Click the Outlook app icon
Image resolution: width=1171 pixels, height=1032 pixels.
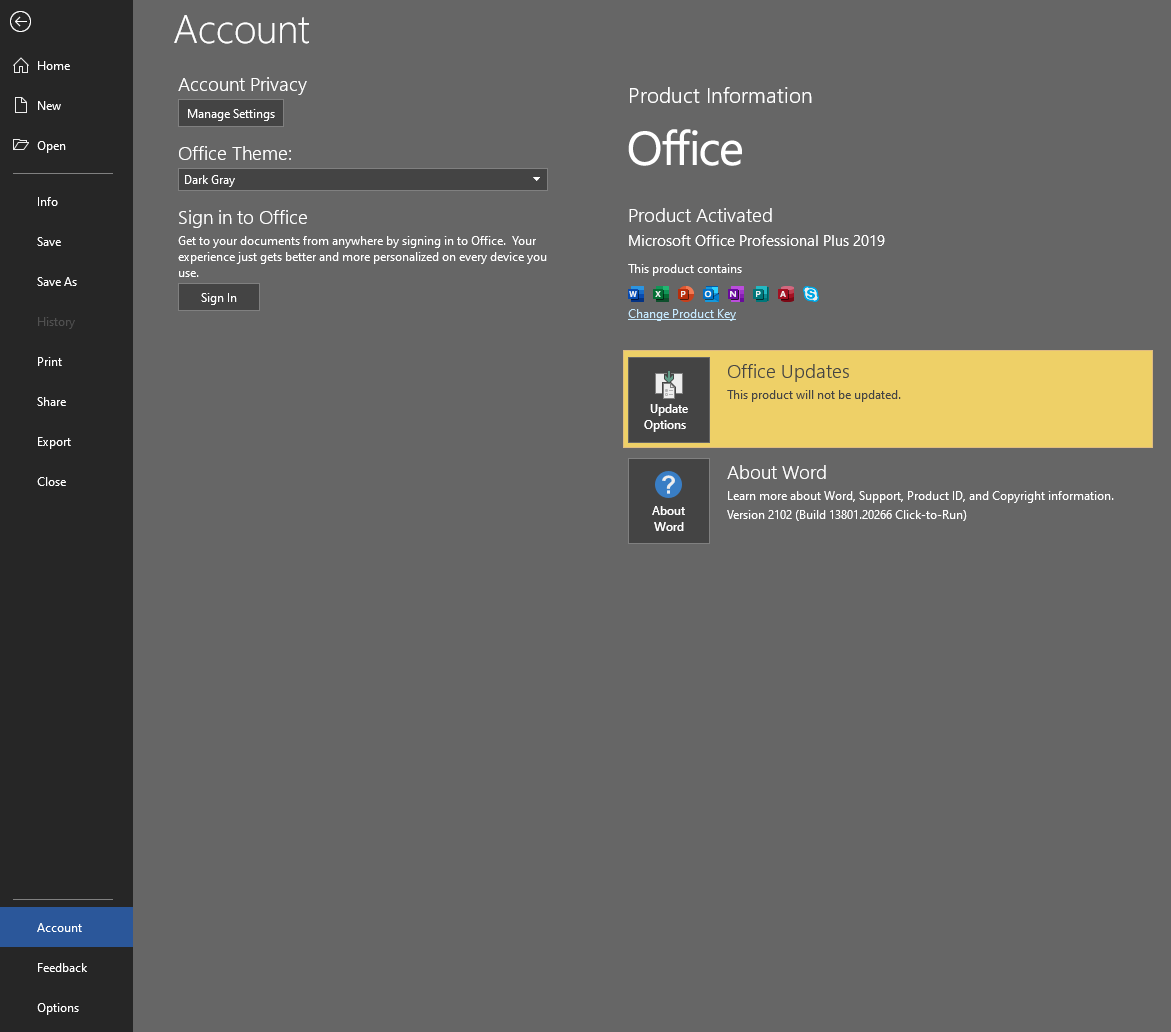coord(711,294)
